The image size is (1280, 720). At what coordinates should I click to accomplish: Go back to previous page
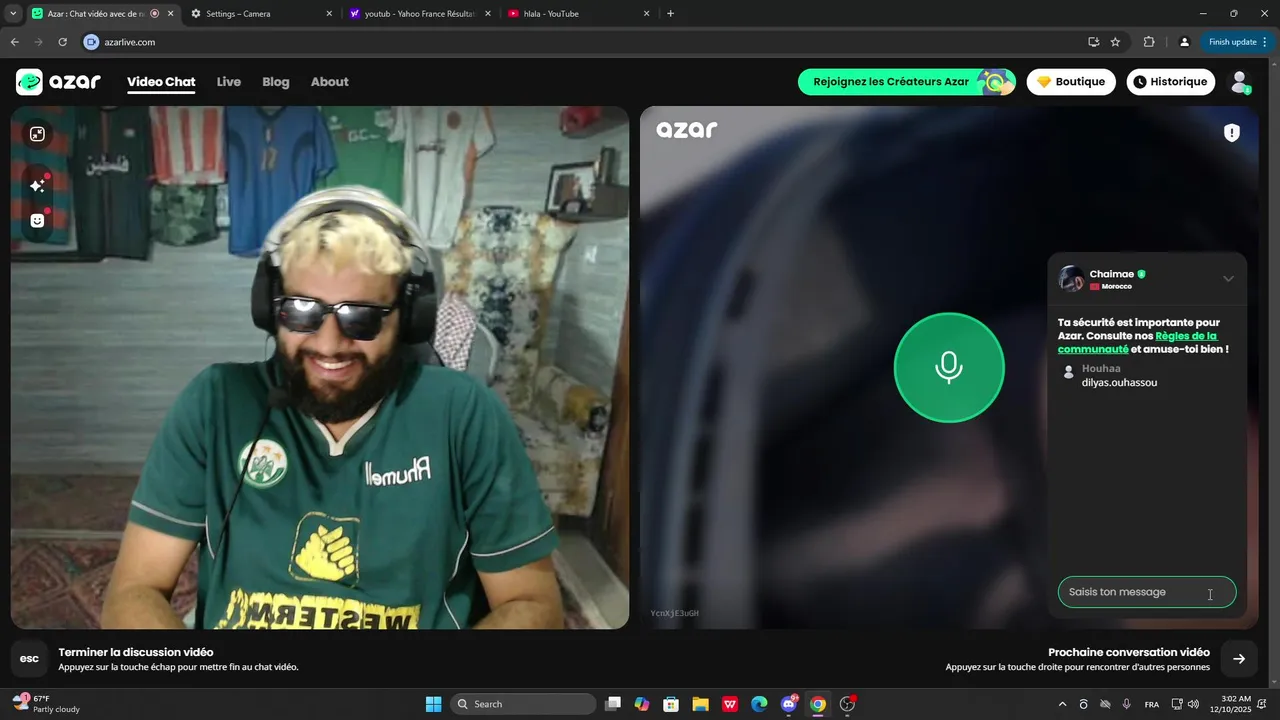tap(14, 42)
